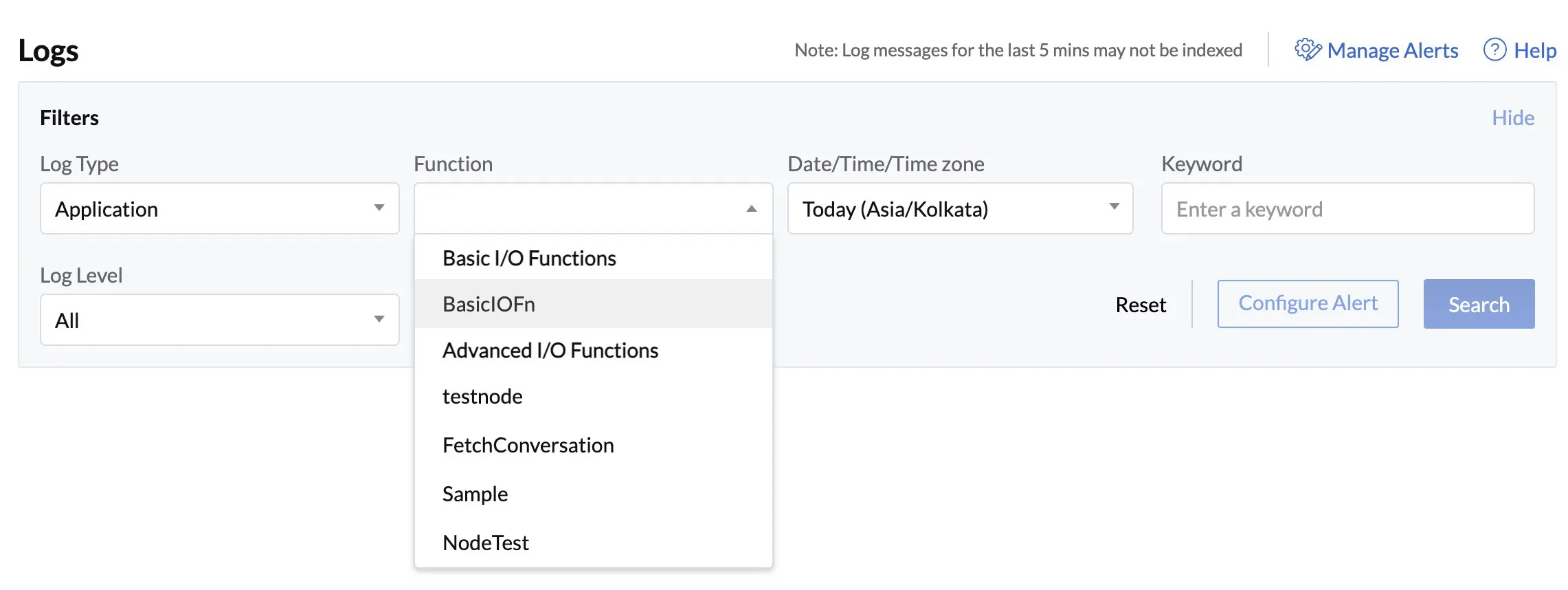Screen dimensions: 1568x590
Task: Choose Sample from the Function list
Action: [x=594, y=494]
